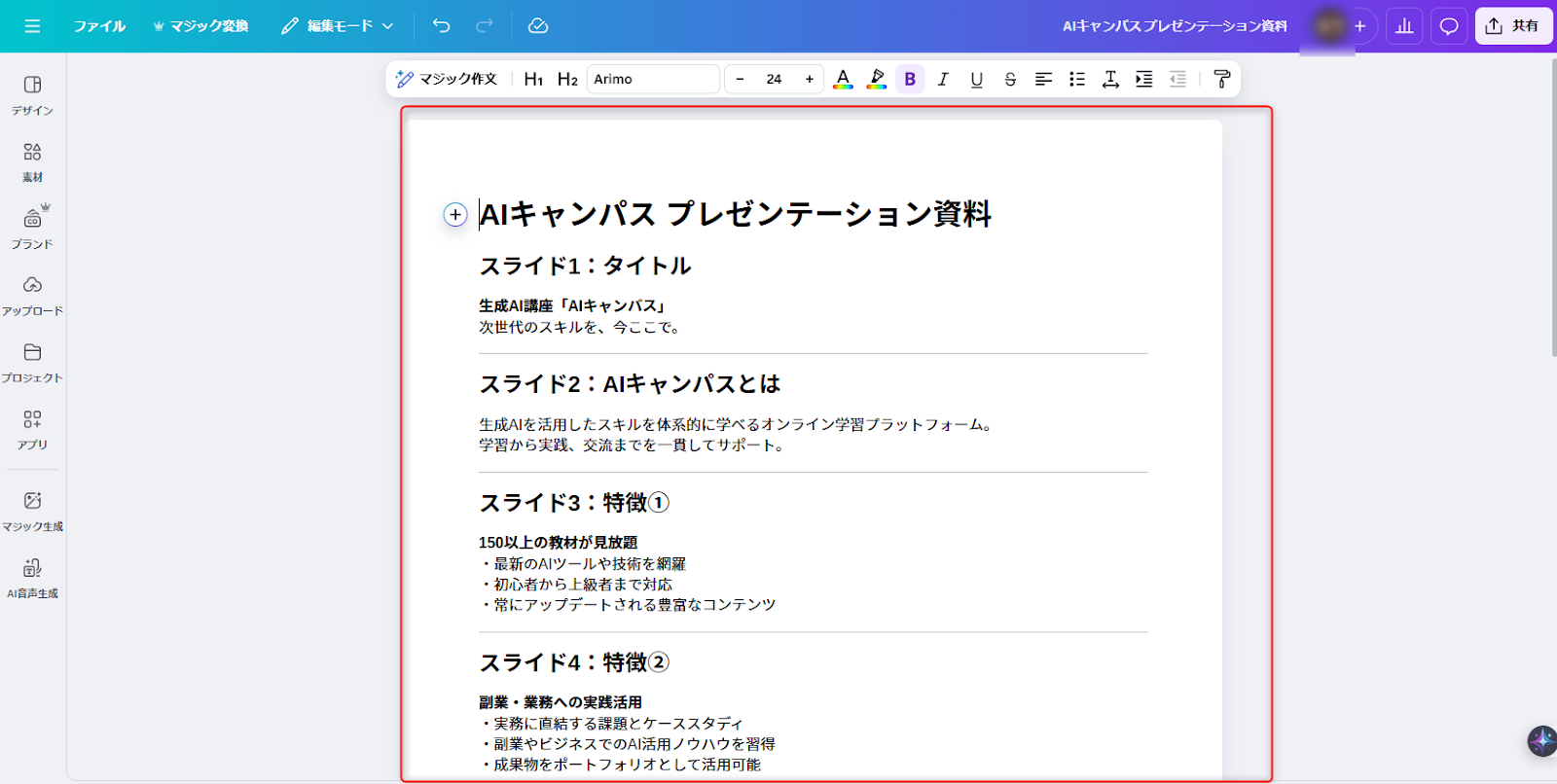Image resolution: width=1557 pixels, height=784 pixels.
Task: Open the ファイル menu
Action: (x=99, y=26)
